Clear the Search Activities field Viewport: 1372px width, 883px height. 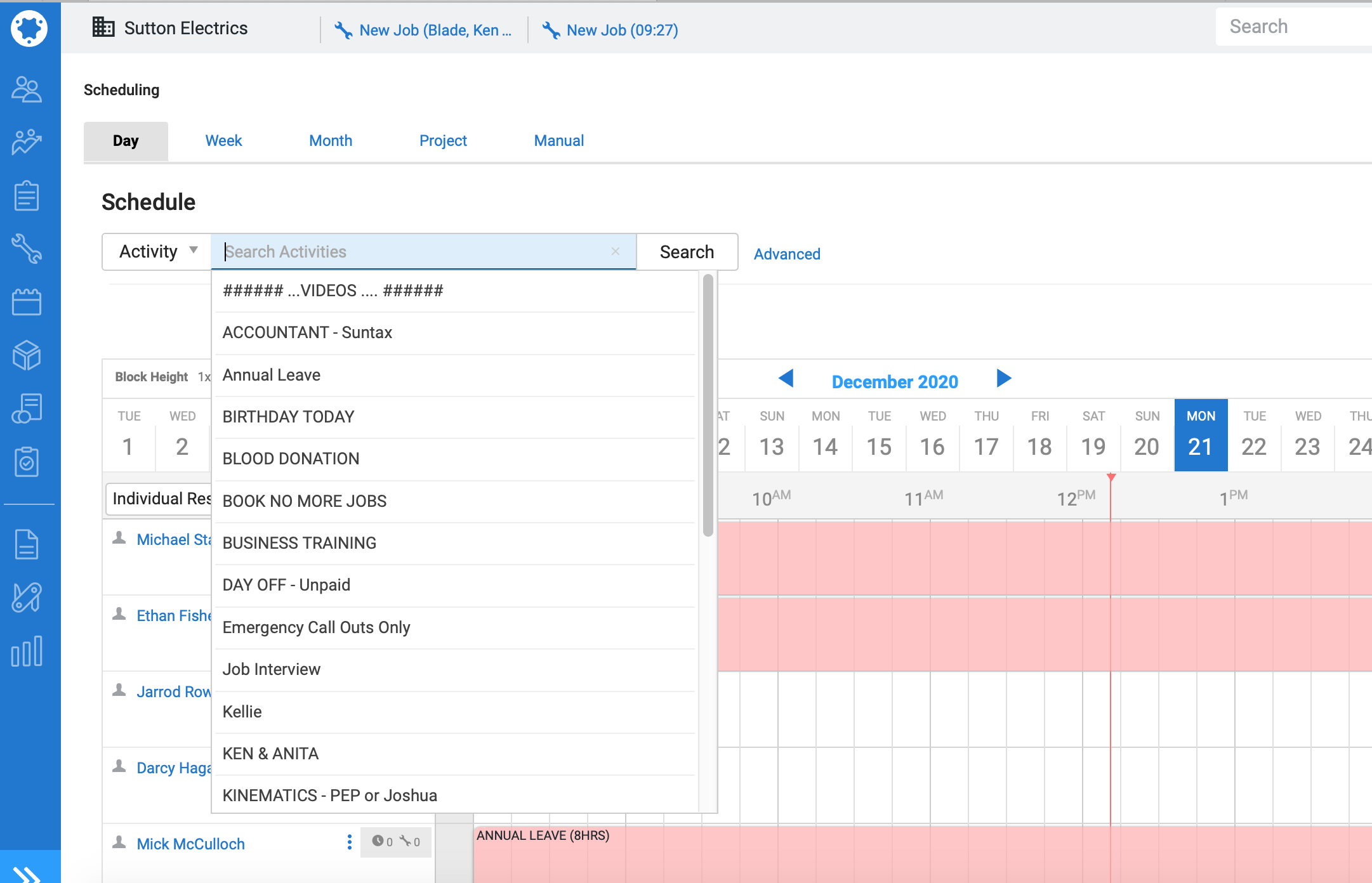pos(615,251)
